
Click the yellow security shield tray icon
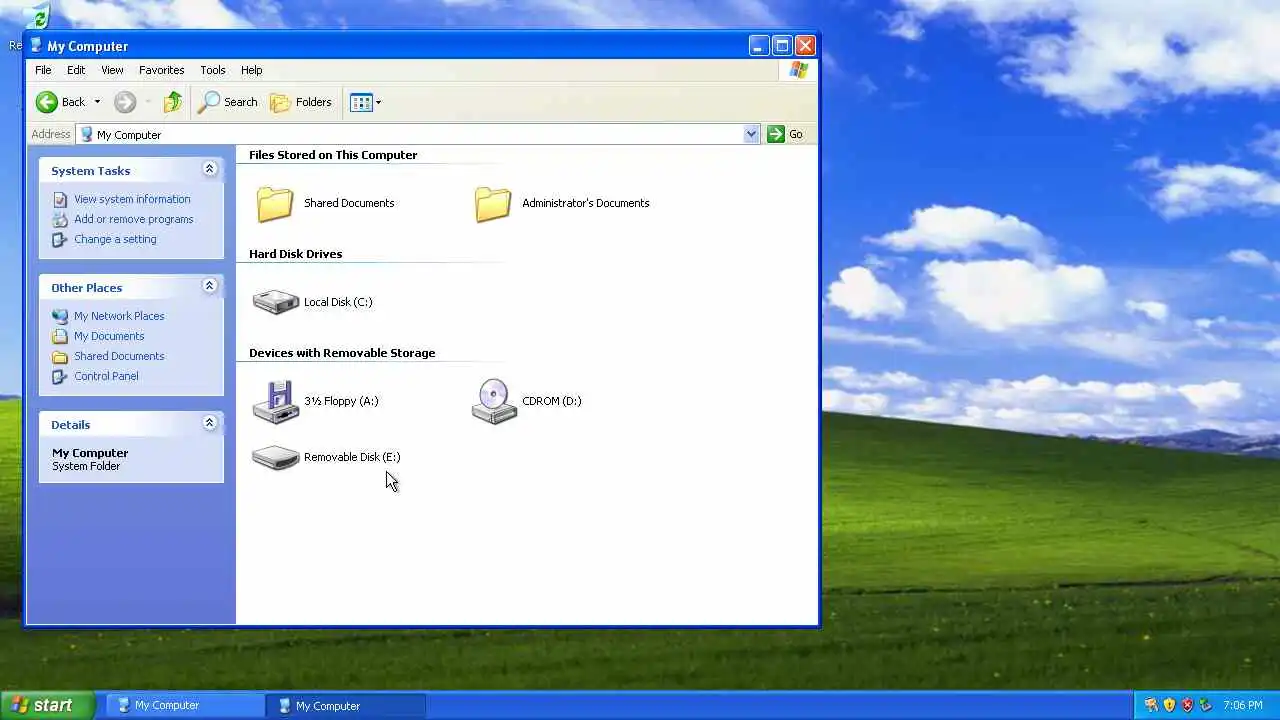1169,705
